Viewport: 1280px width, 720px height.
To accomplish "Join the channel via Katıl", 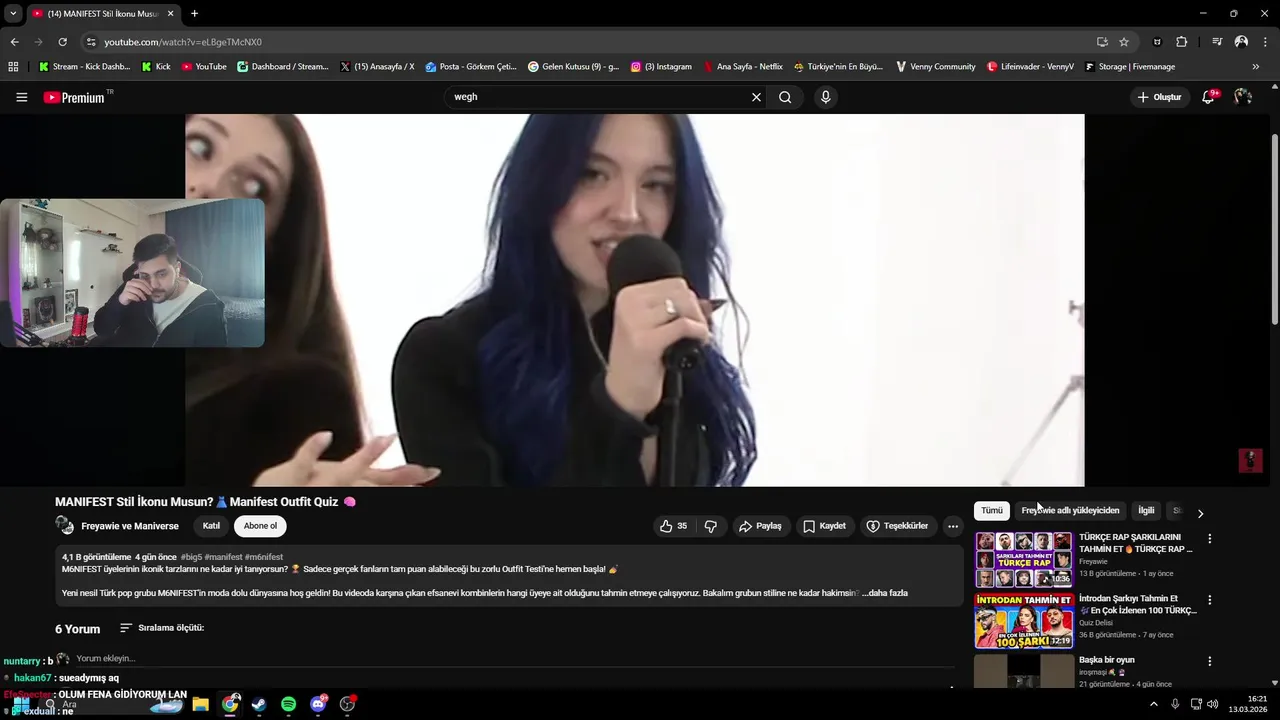I will pyautogui.click(x=211, y=526).
